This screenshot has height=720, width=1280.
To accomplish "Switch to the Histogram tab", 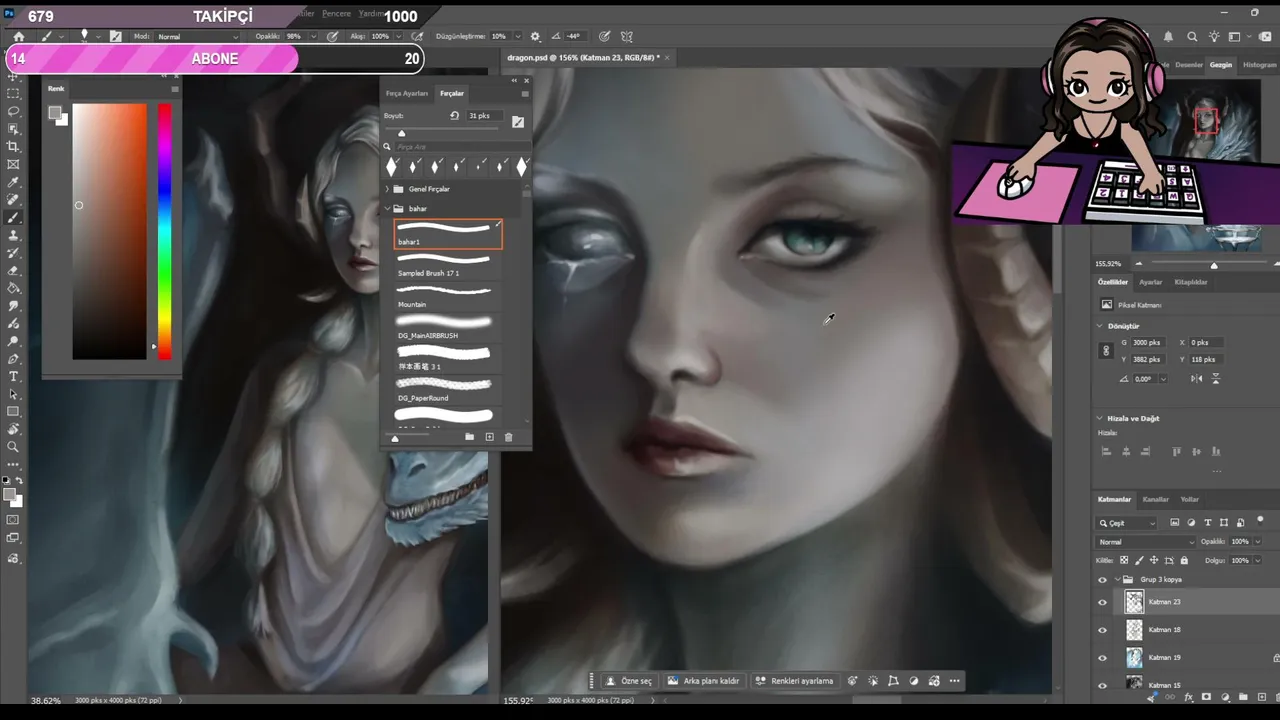I will click(x=1259, y=65).
